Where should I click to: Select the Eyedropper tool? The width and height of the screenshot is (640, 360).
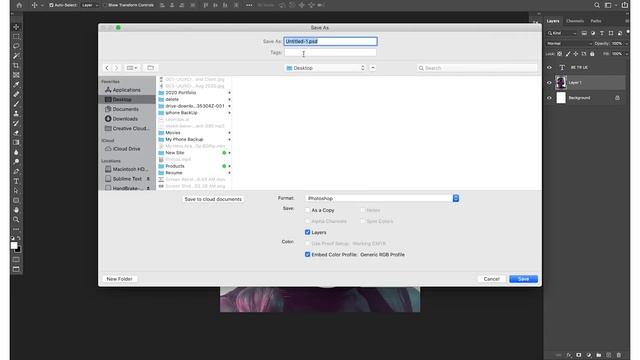(16, 84)
